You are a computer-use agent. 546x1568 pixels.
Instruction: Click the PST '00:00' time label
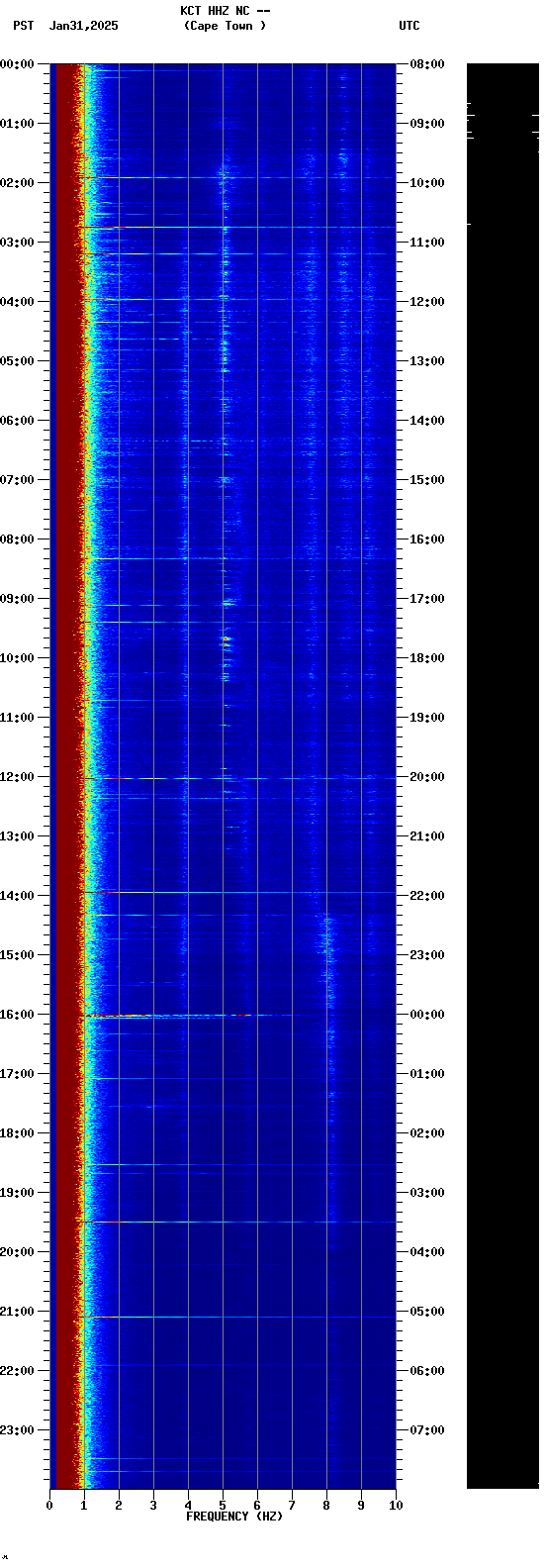(x=18, y=64)
